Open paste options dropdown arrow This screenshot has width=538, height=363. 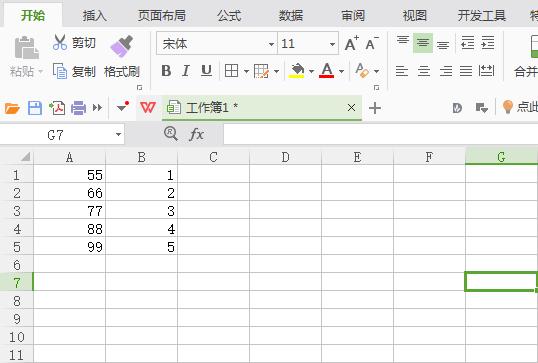[40, 72]
